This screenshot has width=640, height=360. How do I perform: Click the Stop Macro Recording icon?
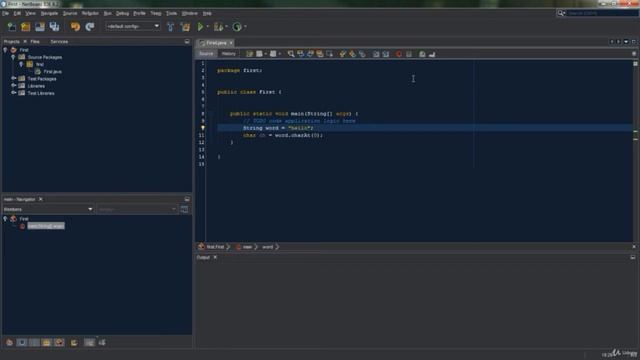409,54
